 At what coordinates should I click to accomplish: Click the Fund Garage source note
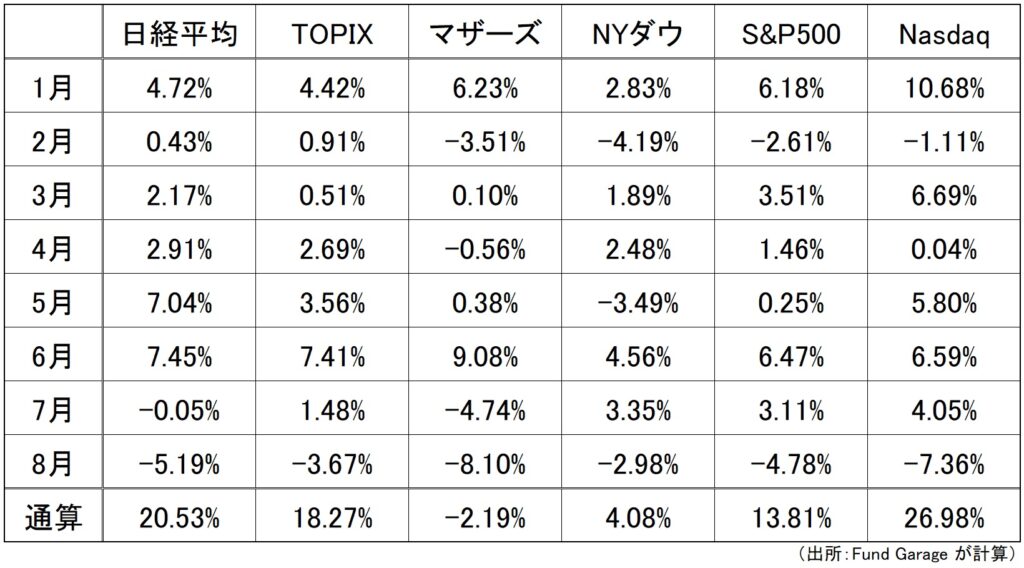907,554
